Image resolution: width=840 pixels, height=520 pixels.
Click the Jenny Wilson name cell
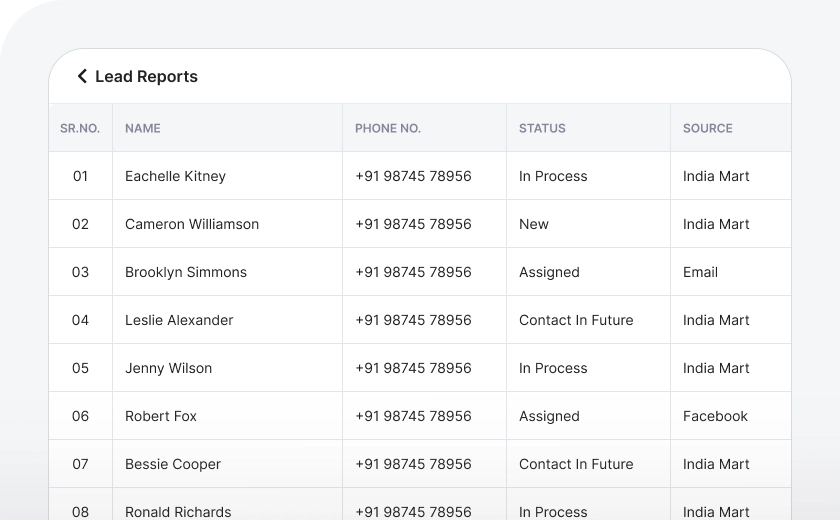point(168,368)
